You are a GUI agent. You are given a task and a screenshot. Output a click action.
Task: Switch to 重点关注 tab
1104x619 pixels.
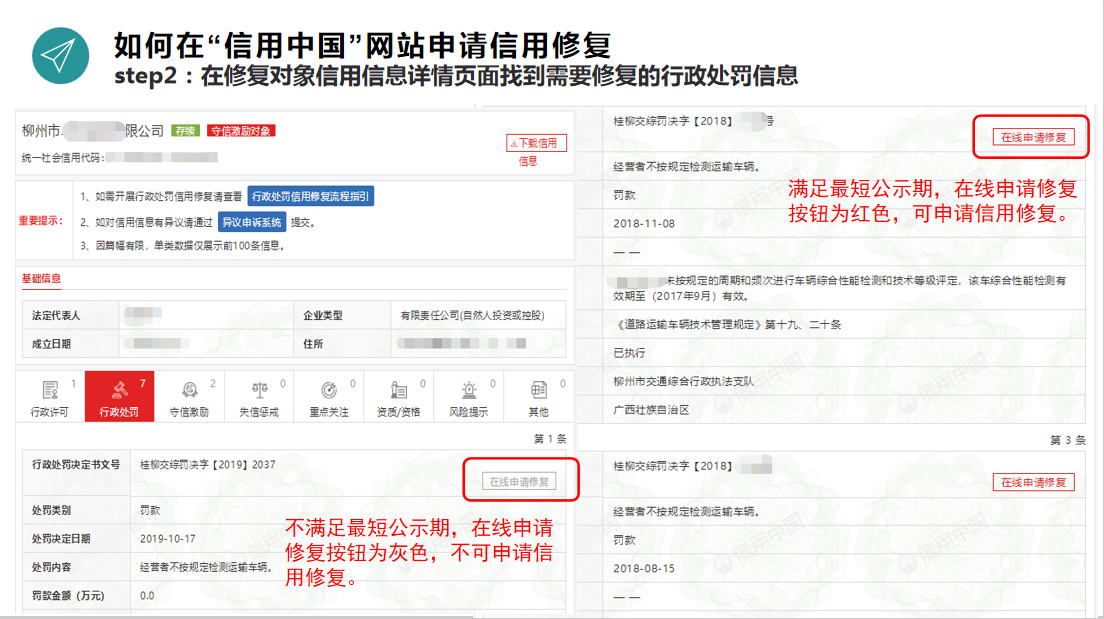[x=329, y=397]
